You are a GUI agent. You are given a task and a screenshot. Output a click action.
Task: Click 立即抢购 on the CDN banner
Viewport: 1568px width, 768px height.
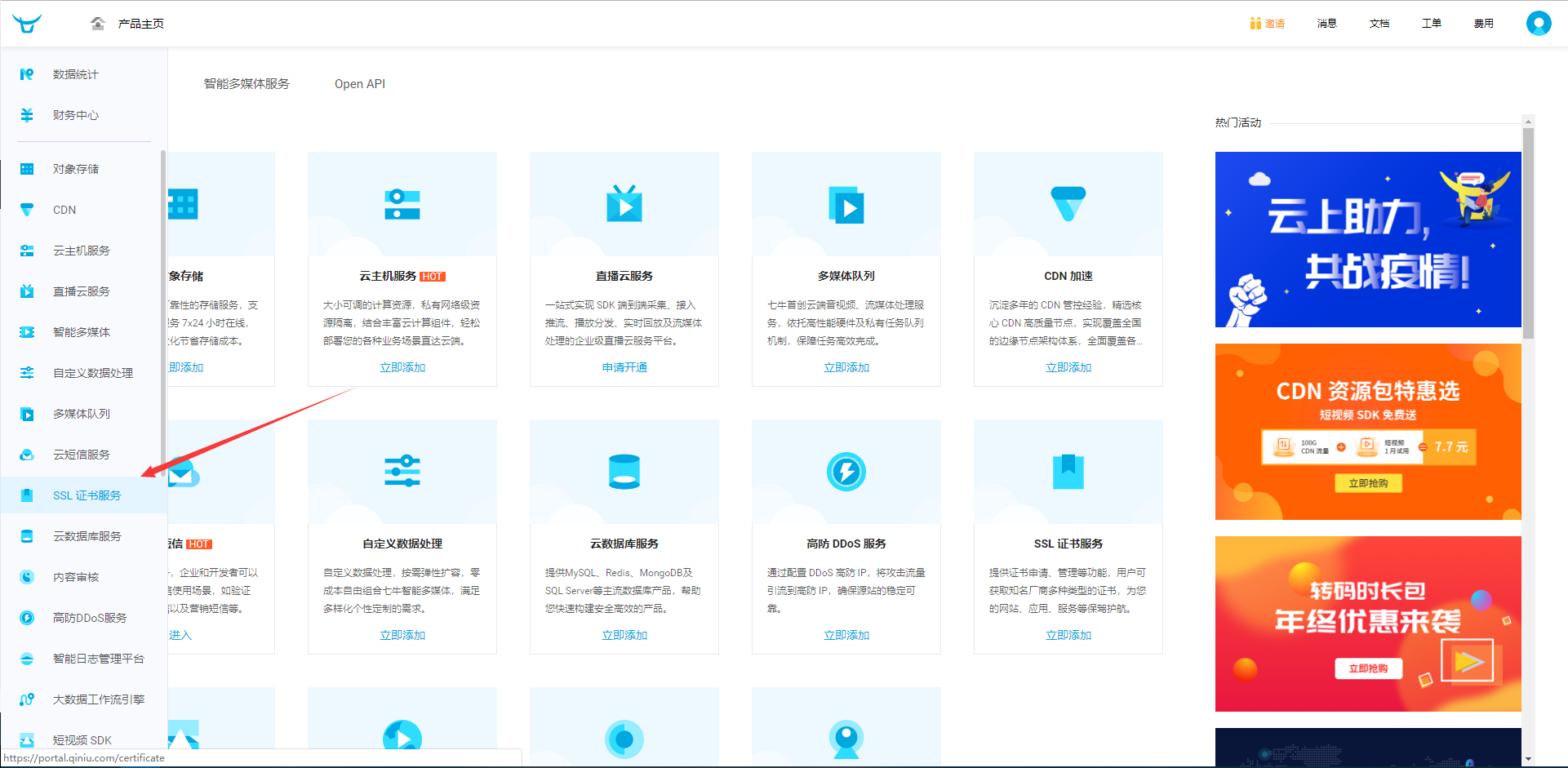(x=1368, y=483)
